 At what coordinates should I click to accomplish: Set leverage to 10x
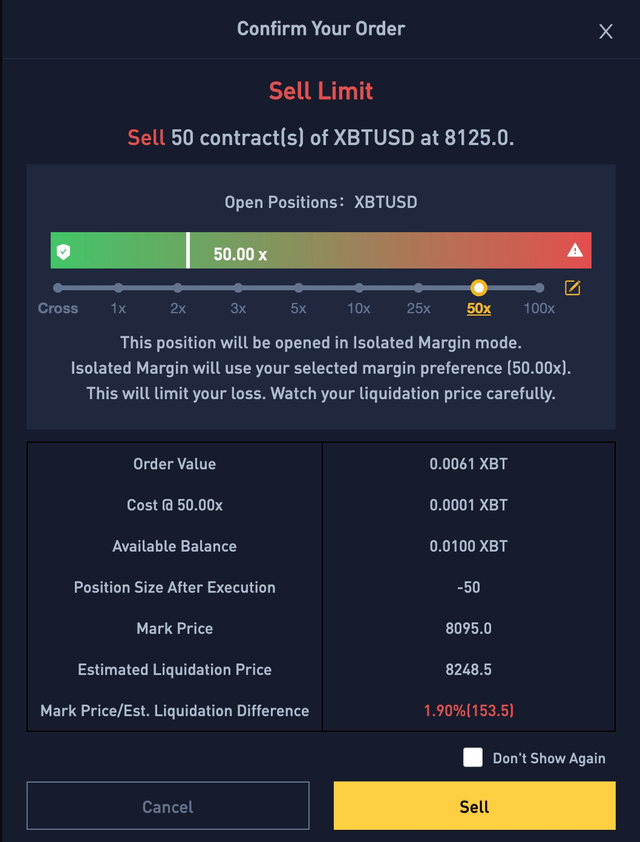[358, 288]
